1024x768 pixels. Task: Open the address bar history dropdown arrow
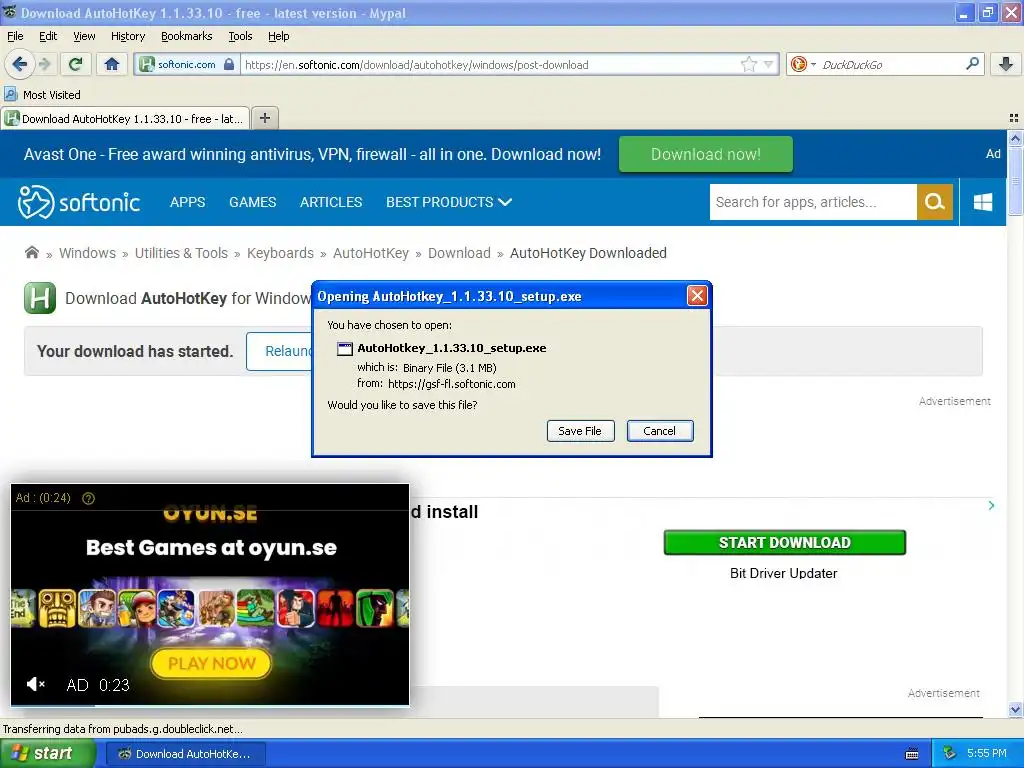[769, 64]
